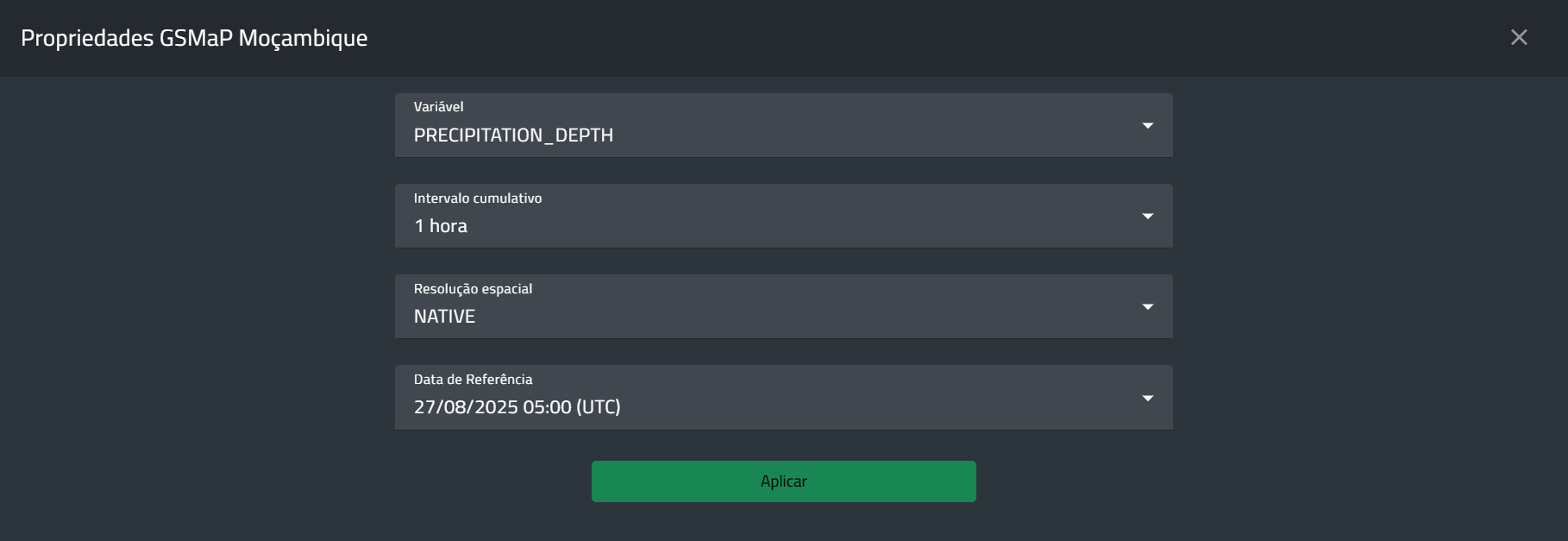Click the dark header bar beside title
Screen dimensions: 1568x541
click(x=862, y=38)
